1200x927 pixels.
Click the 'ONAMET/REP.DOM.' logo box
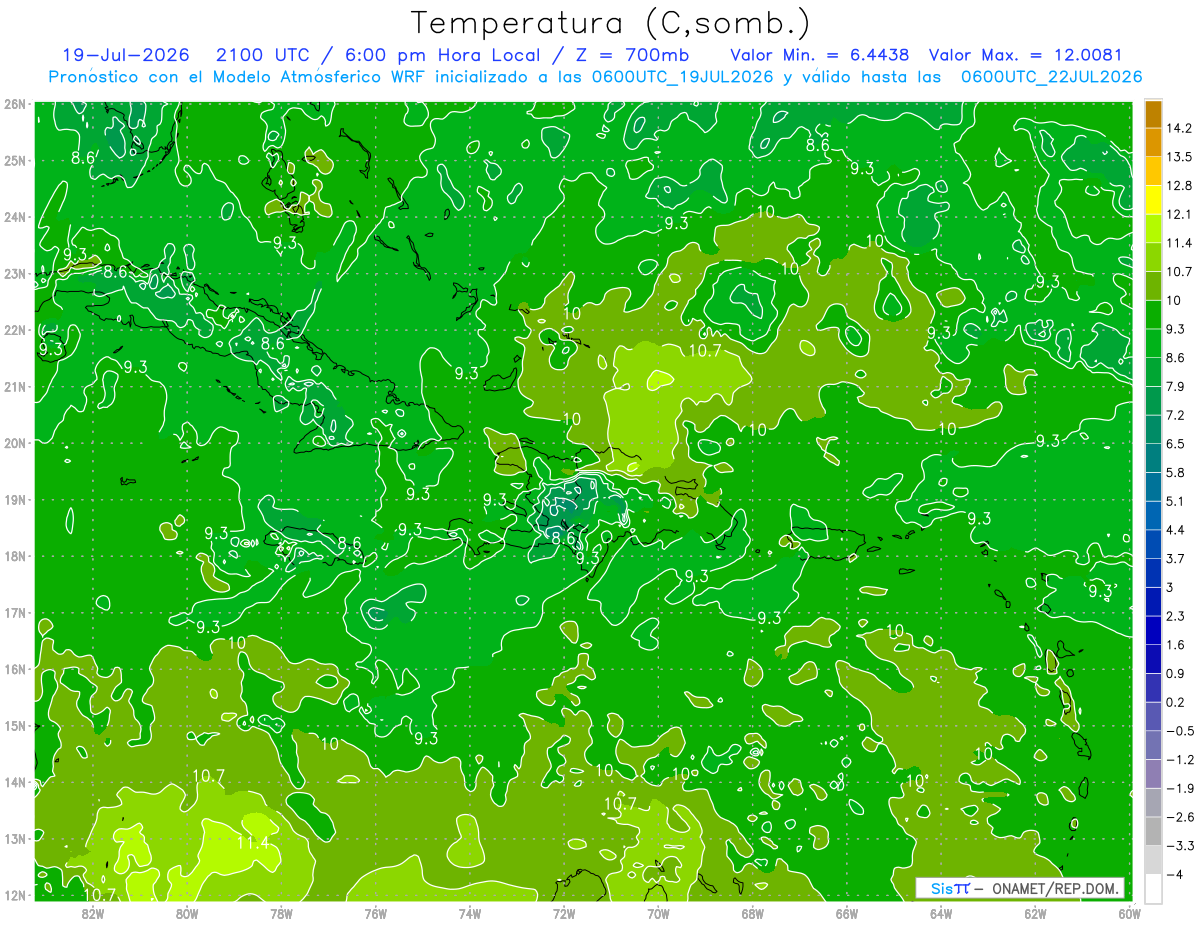pyautogui.click(x=1019, y=888)
